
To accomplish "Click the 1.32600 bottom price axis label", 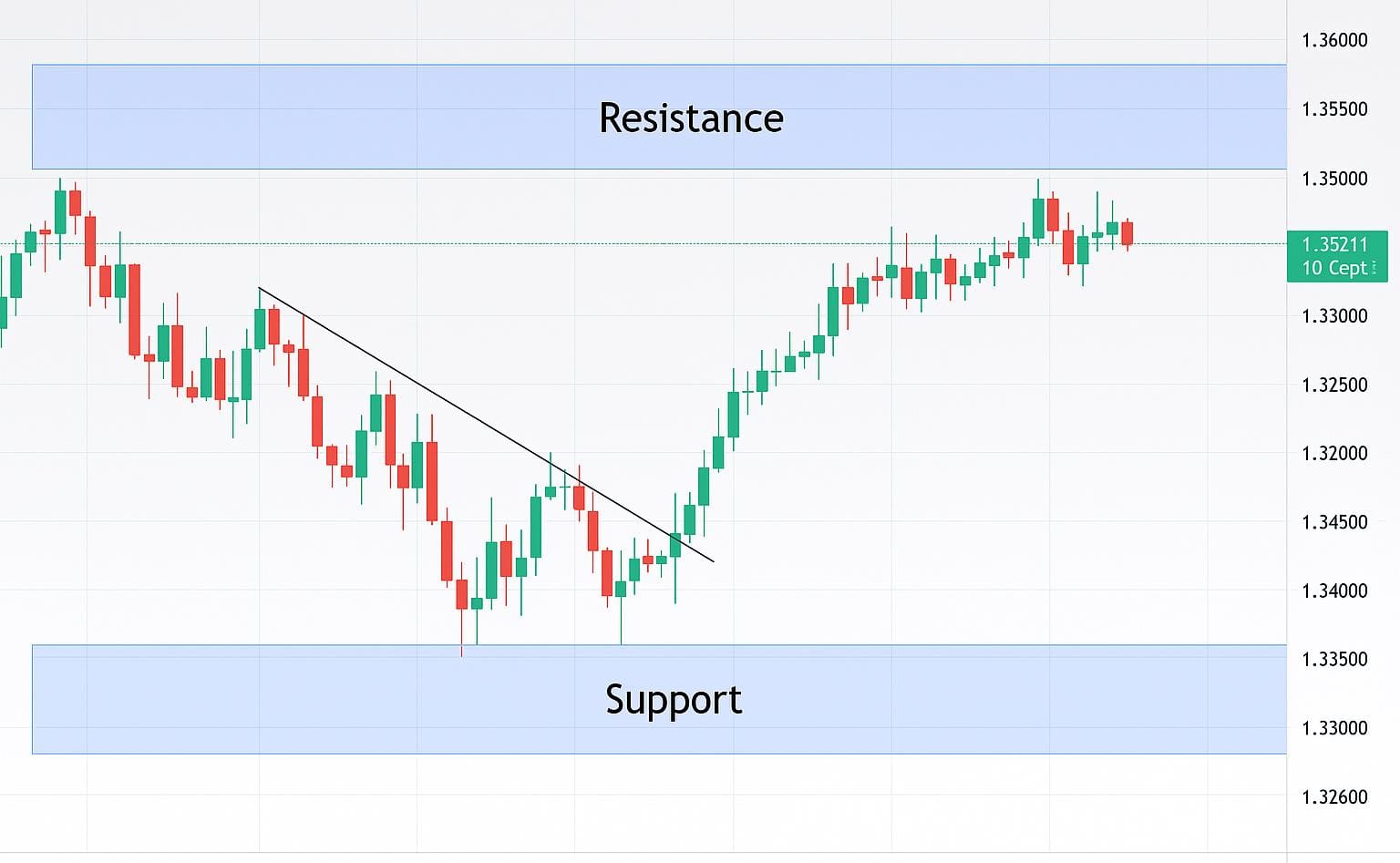I will tap(1334, 797).
